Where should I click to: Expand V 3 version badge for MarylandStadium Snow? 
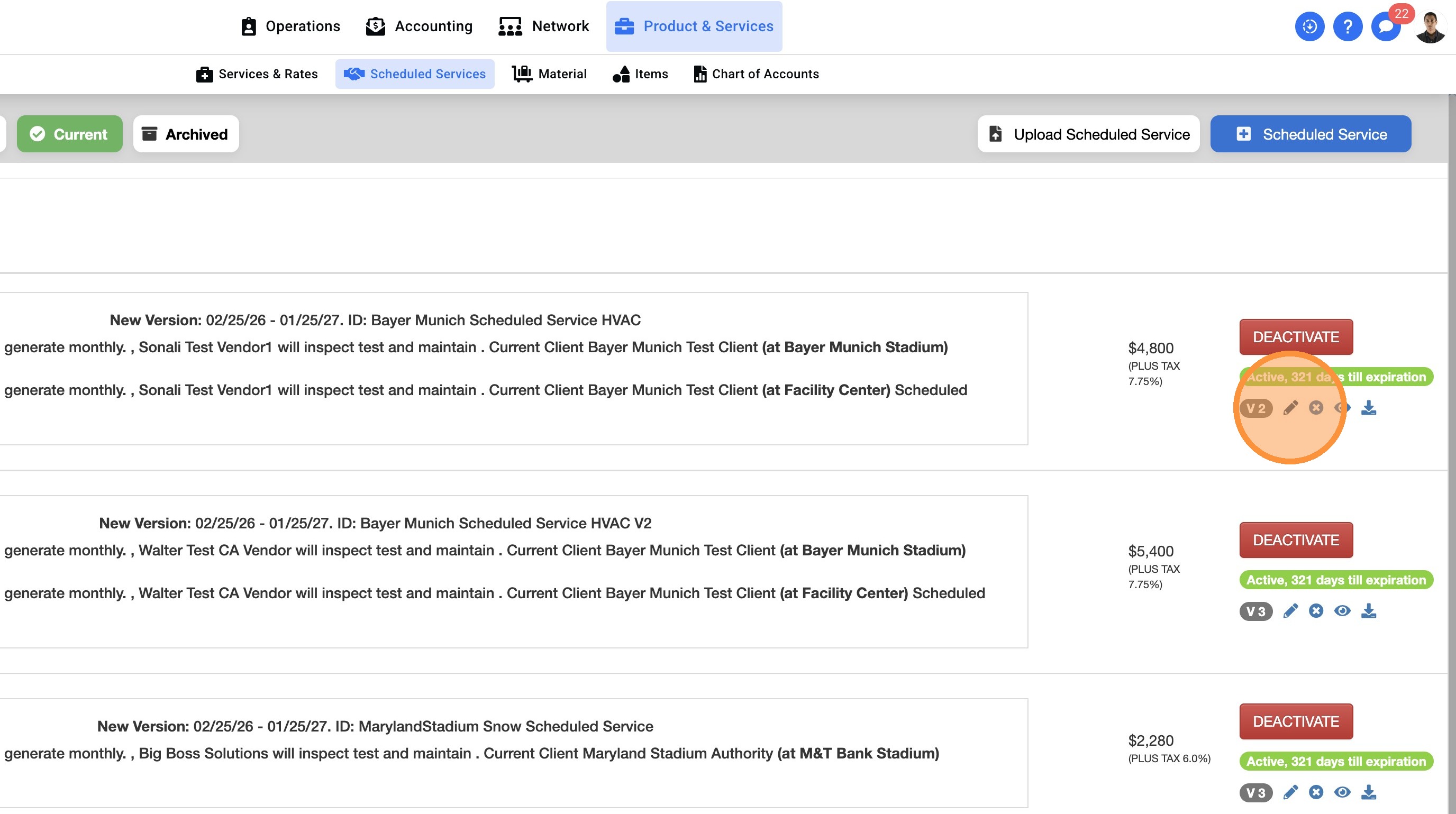[1255, 792]
